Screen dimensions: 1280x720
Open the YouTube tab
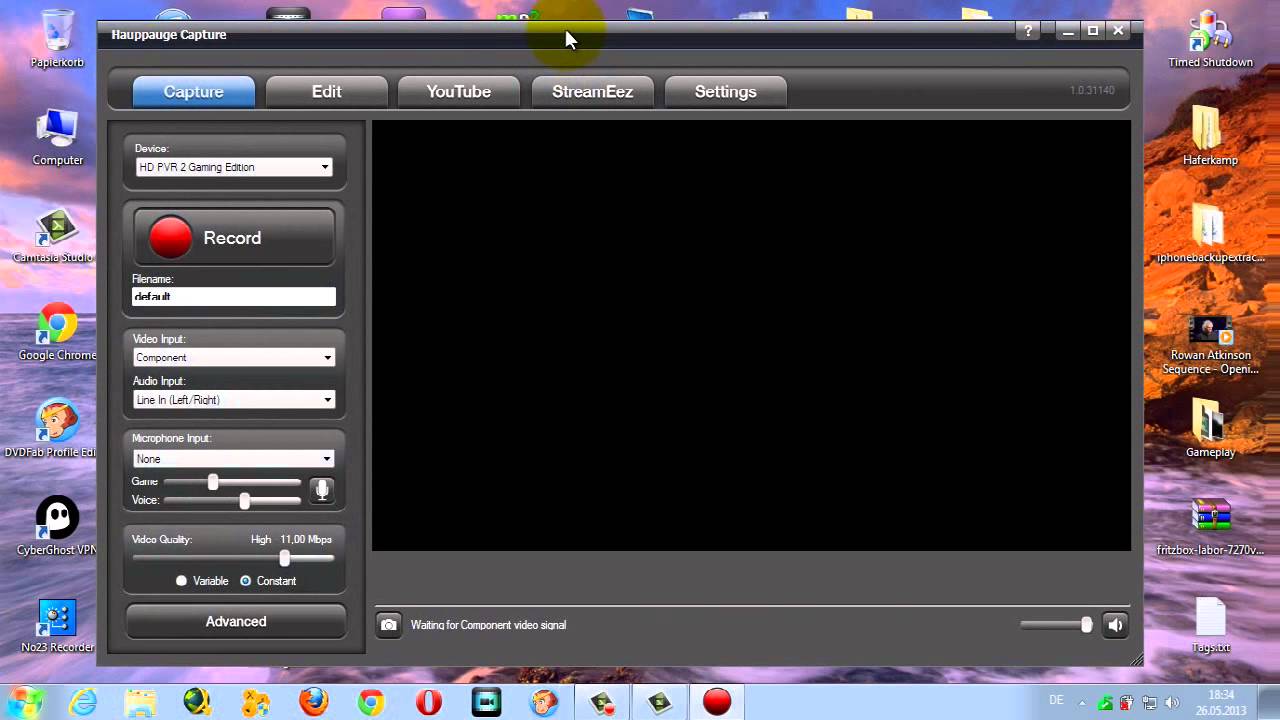458,91
